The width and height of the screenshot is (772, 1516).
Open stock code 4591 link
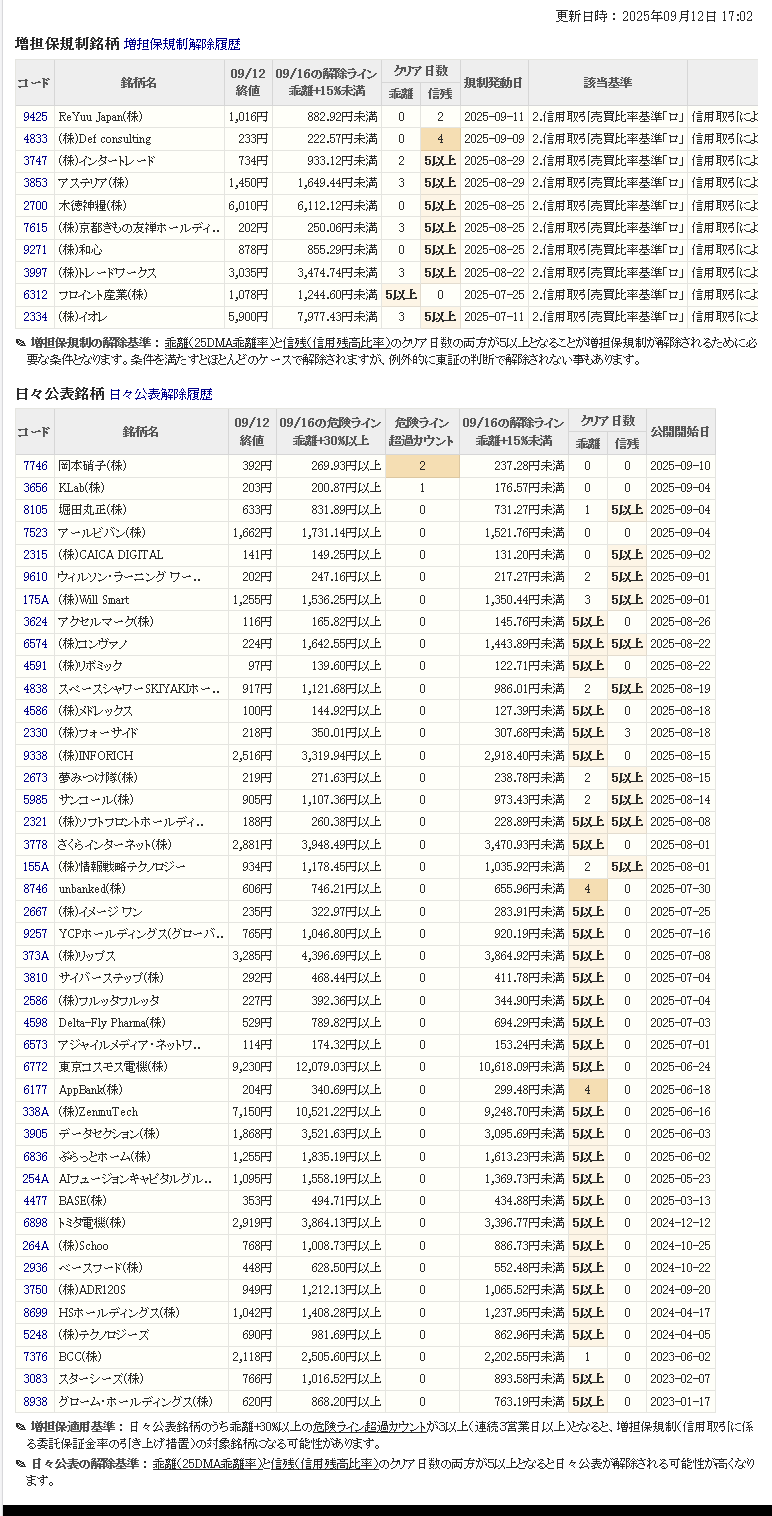(35, 666)
